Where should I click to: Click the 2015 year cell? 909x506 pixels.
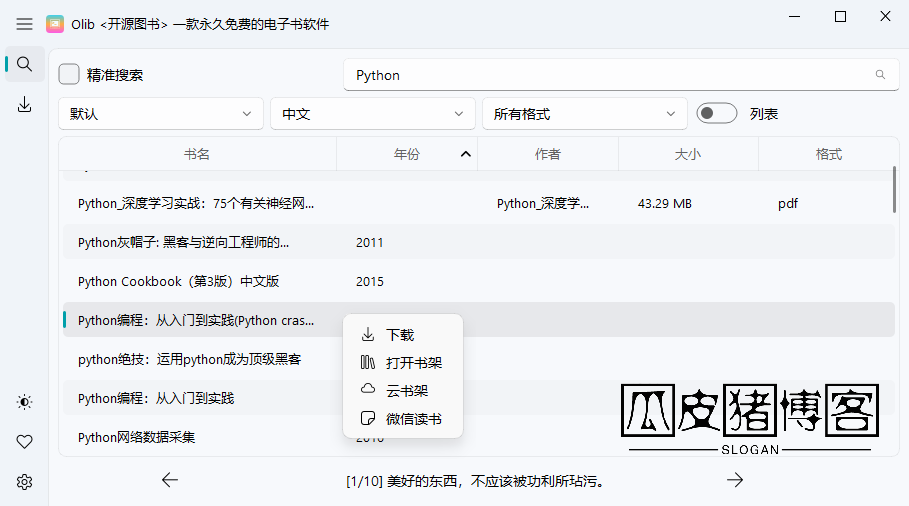coord(369,281)
